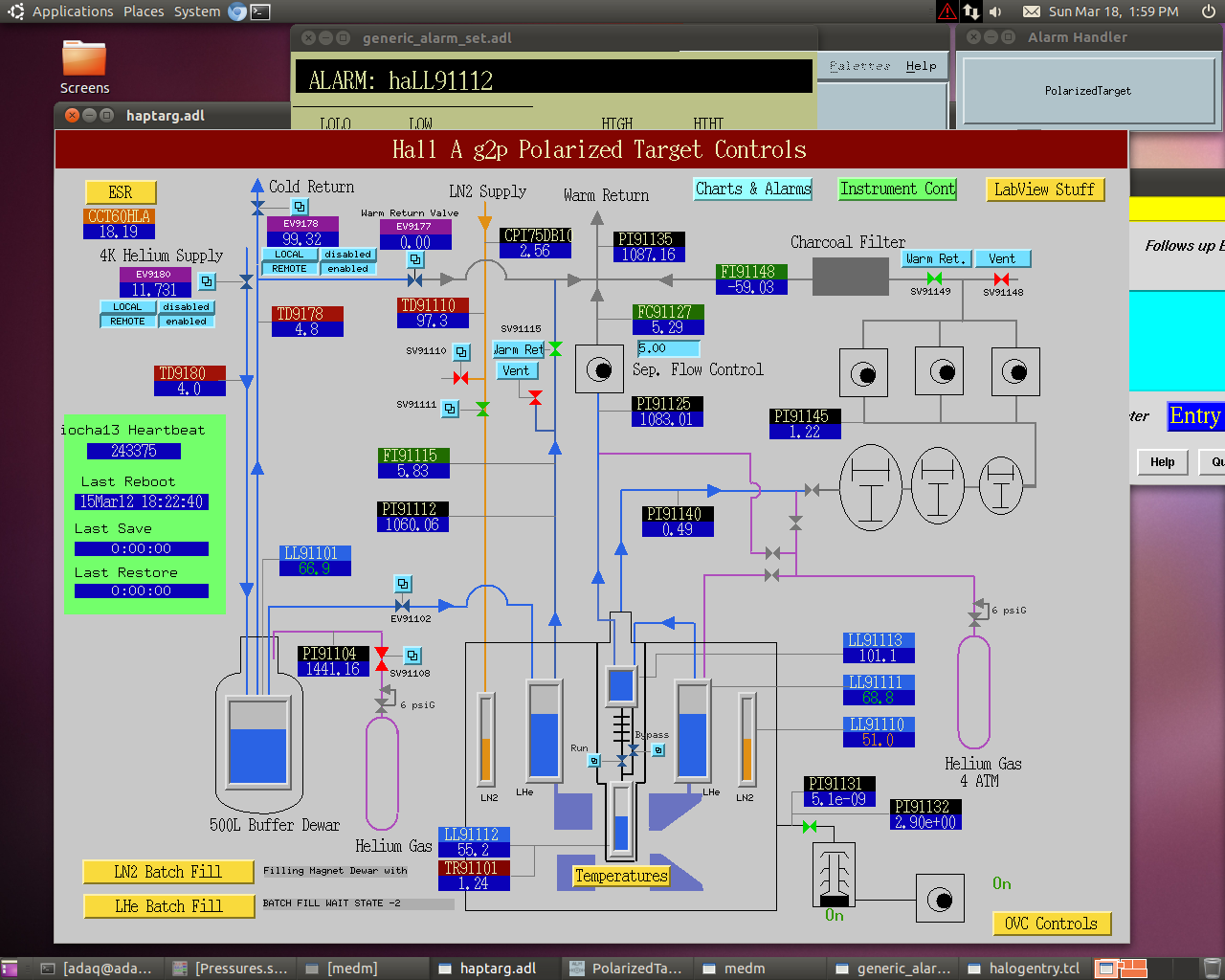
Task: Open the web browser launcher in top panel
Action: [x=237, y=11]
